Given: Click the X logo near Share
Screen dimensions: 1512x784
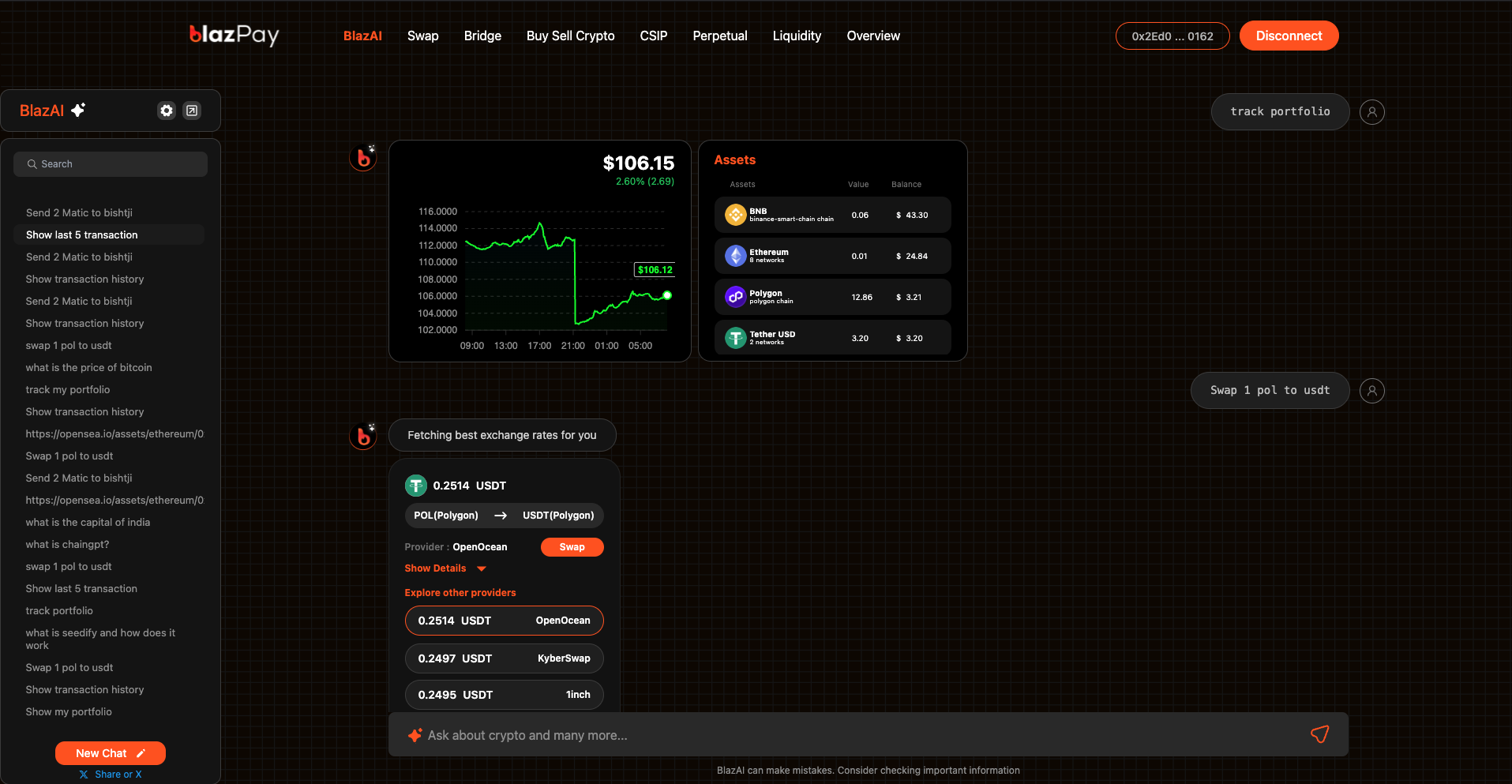Looking at the screenshot, I should pyautogui.click(x=84, y=775).
